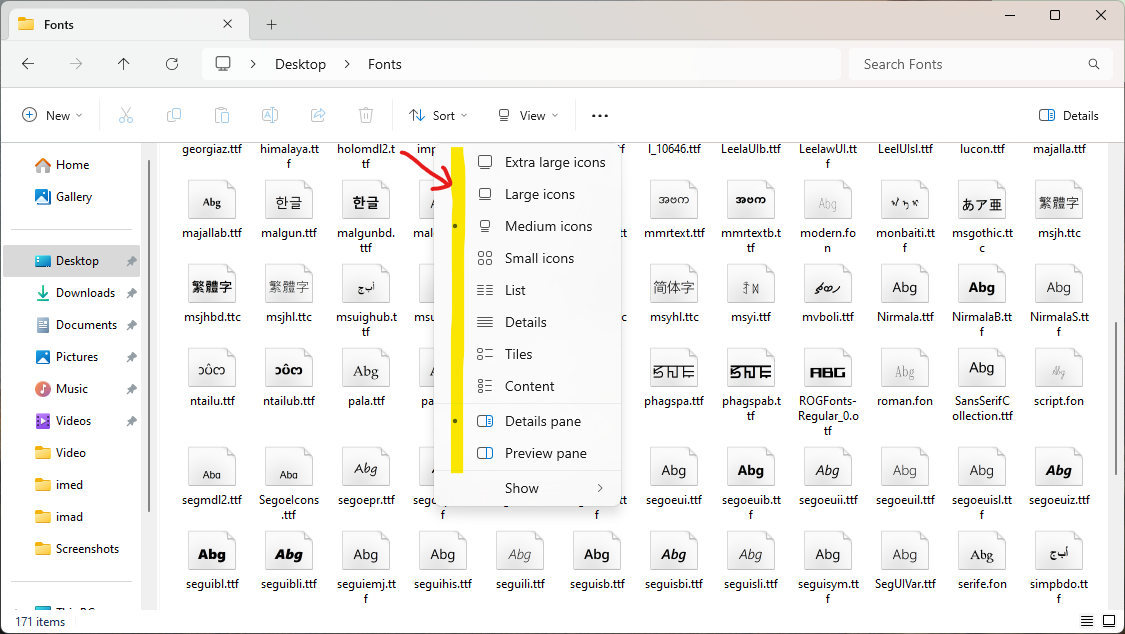This screenshot has height=634, width=1125.
Task: Click the Delete trash icon
Action: (366, 115)
